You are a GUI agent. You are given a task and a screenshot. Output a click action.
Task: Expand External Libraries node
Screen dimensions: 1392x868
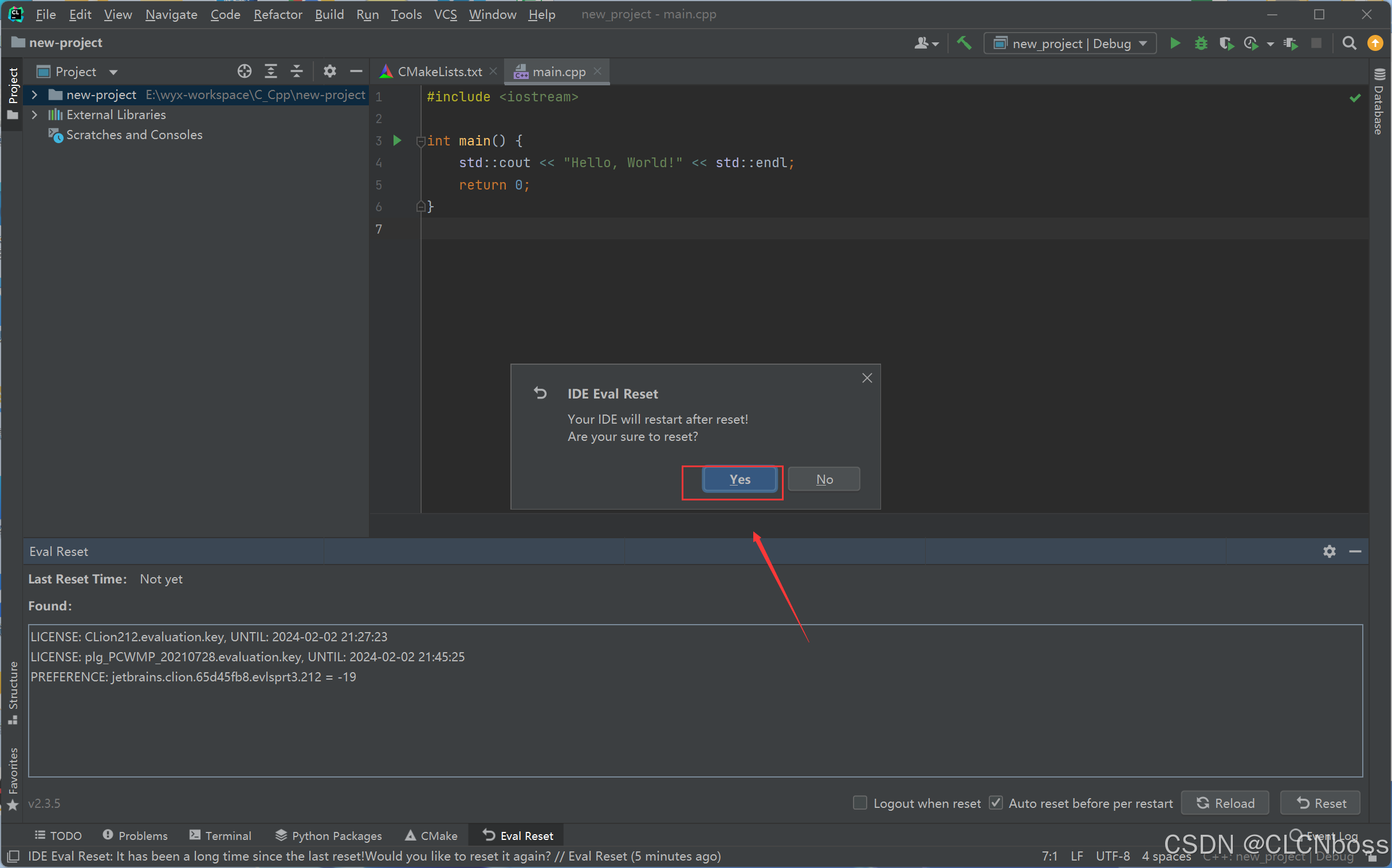coord(34,115)
